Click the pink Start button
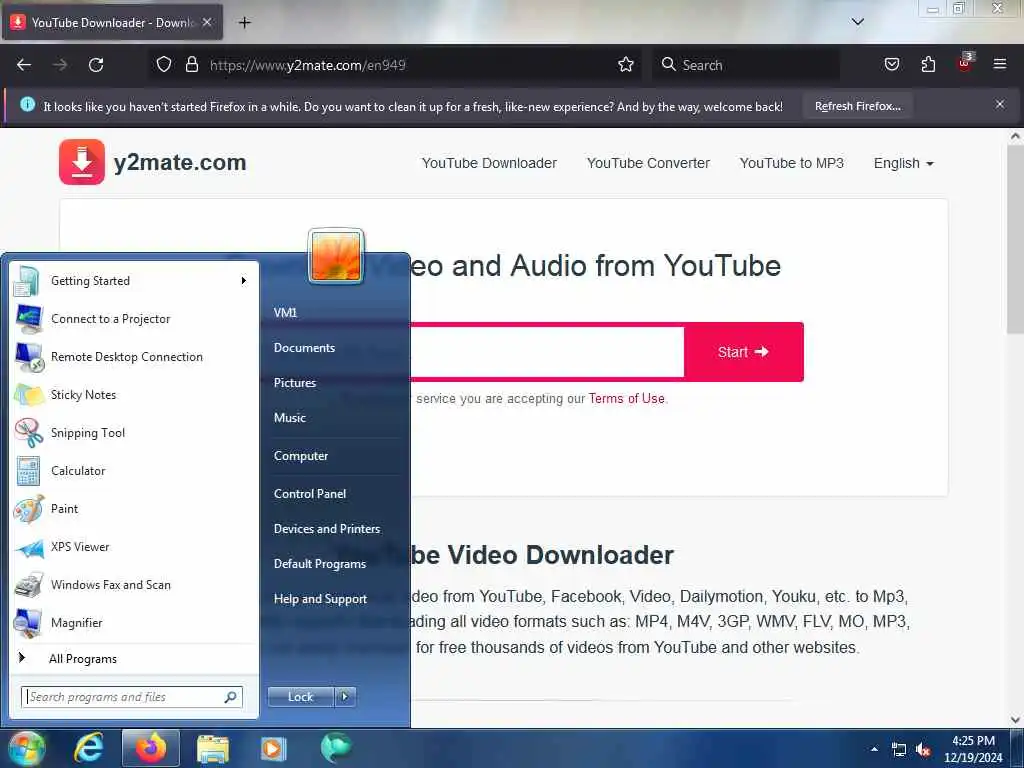Viewport: 1024px width, 768px height. pyautogui.click(x=743, y=352)
